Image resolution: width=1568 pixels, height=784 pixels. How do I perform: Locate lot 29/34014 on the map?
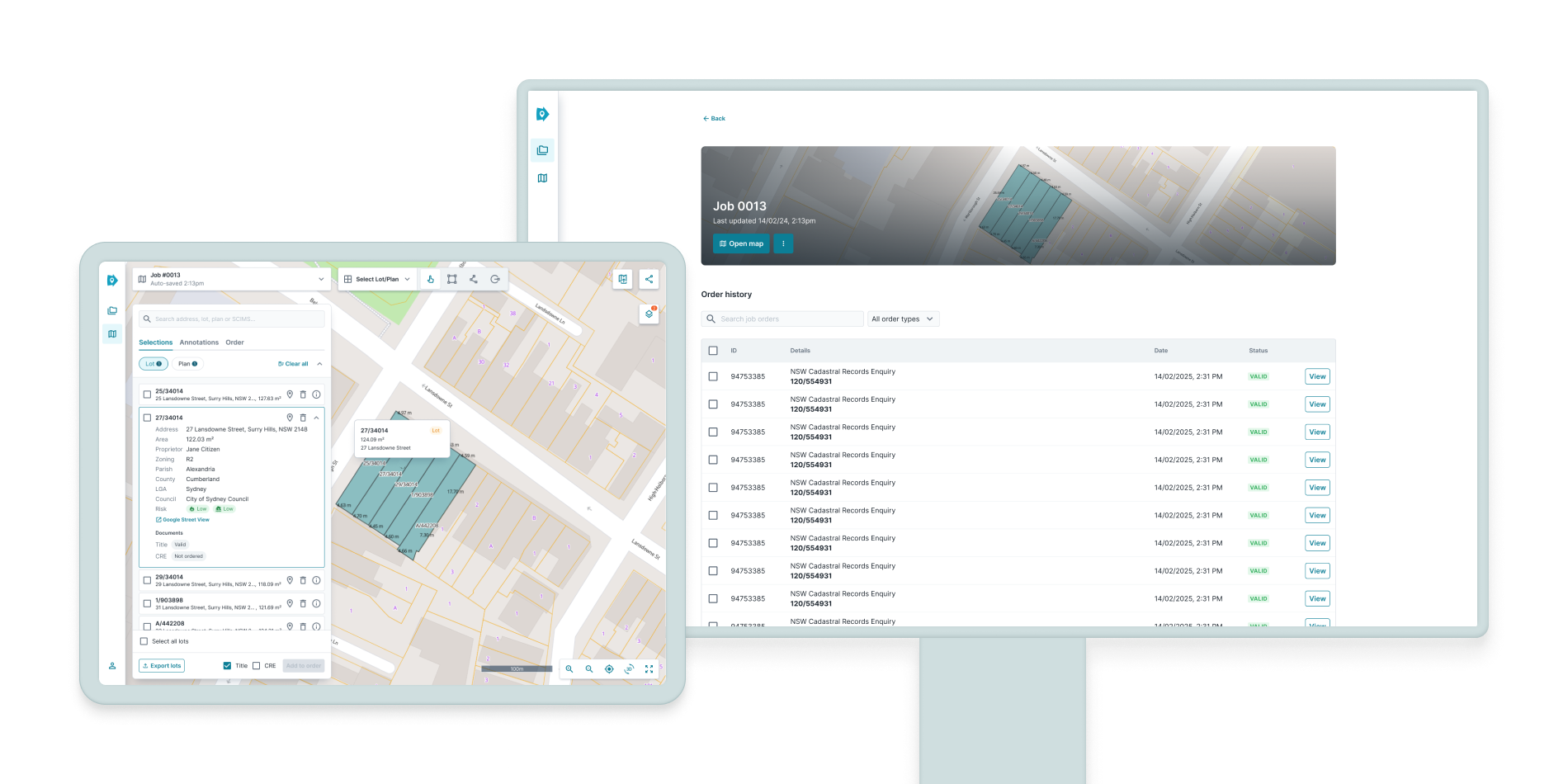pyautogui.click(x=290, y=580)
